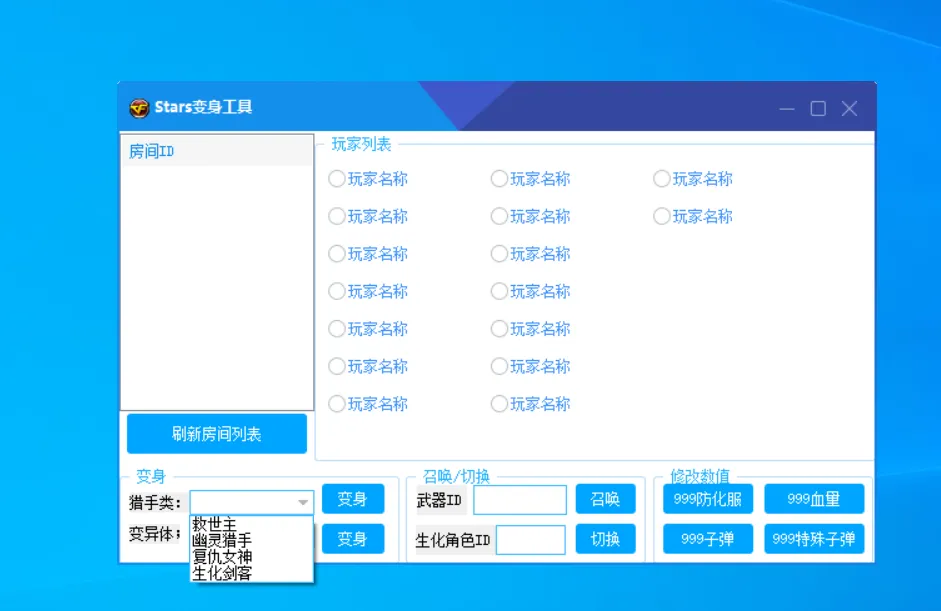Image resolution: width=941 pixels, height=611 pixels.
Task: Select top 玩家名称 radio in right column
Action: point(661,179)
